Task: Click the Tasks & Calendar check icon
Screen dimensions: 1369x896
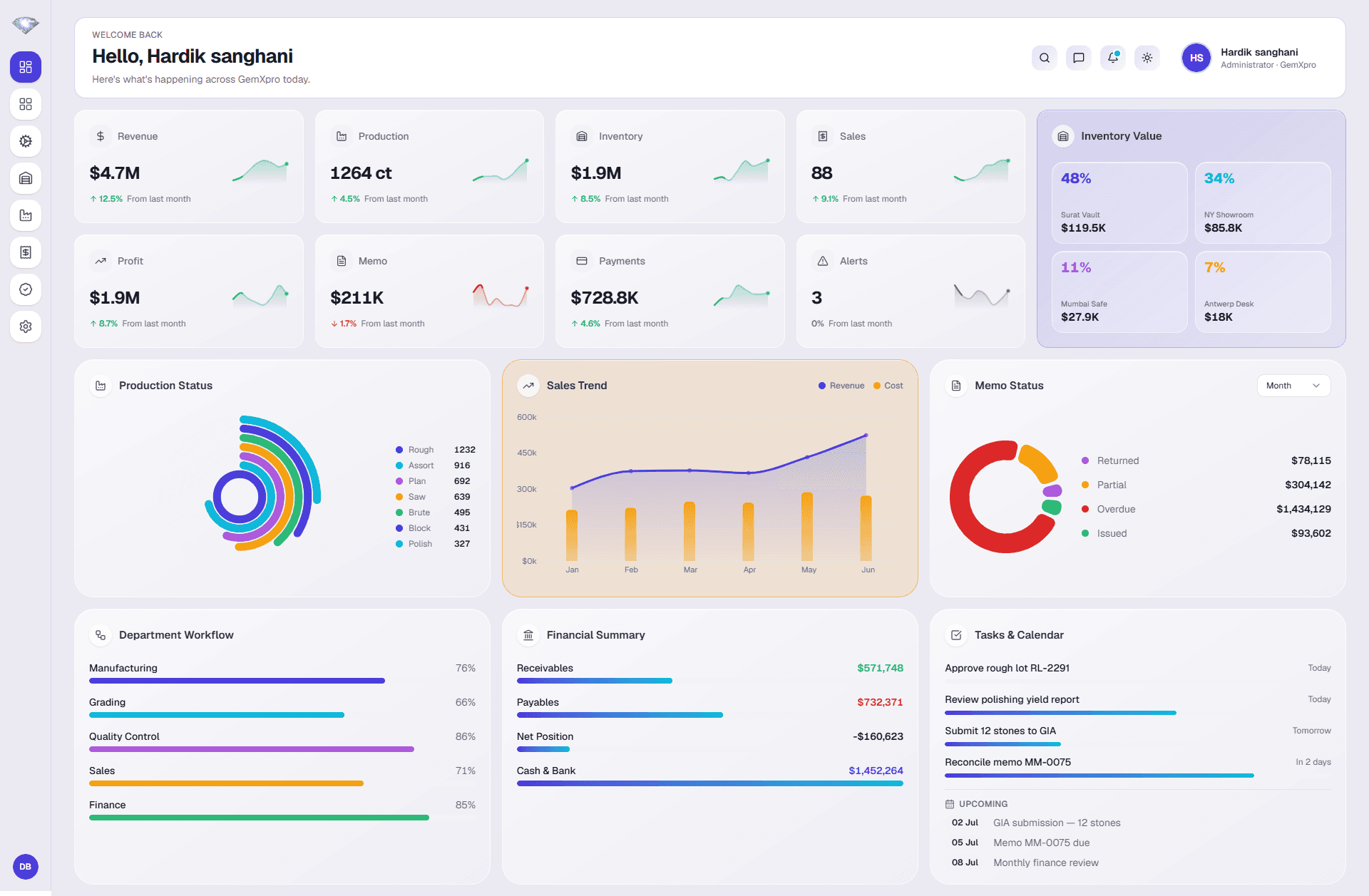Action: coord(956,635)
